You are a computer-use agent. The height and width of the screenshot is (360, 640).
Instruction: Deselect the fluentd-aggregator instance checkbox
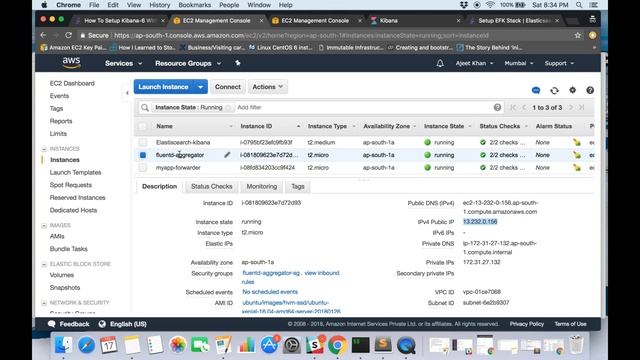(142, 155)
